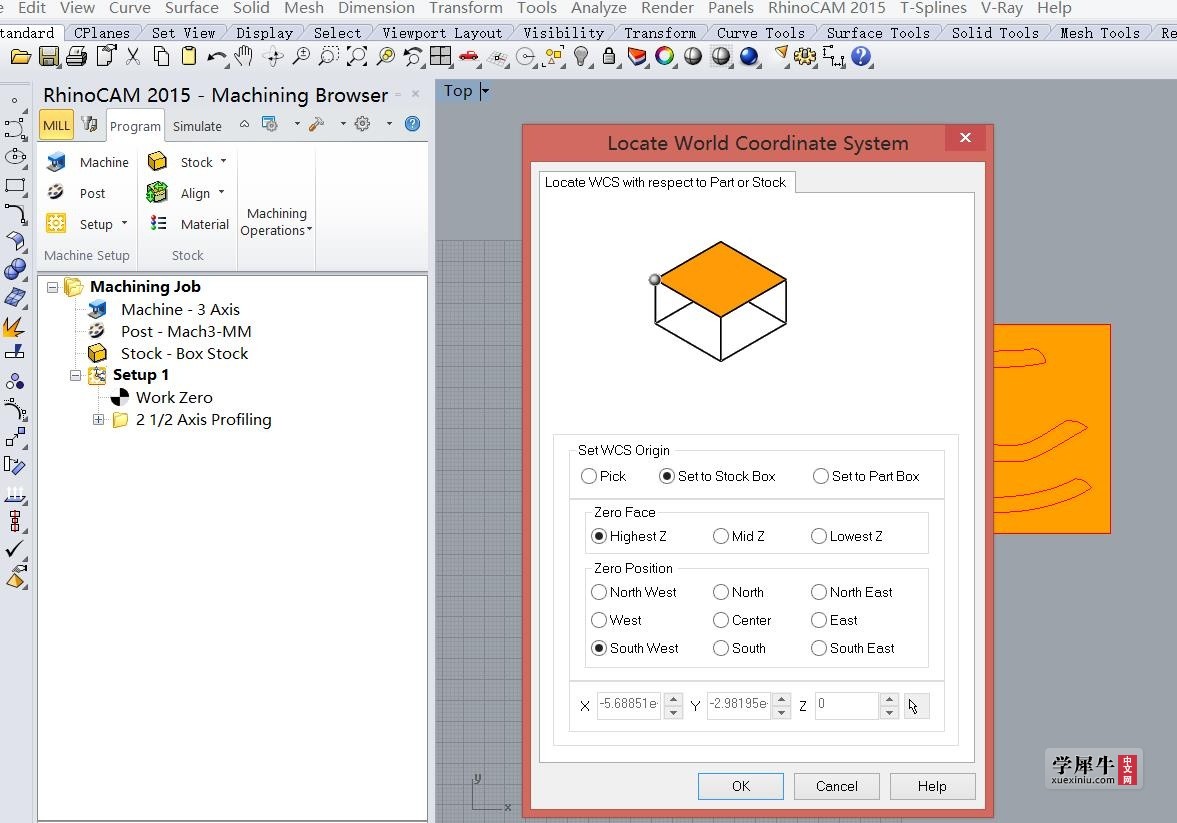Click the Zoom Extents magnifier icon
The width and height of the screenshot is (1177, 823).
click(357, 57)
